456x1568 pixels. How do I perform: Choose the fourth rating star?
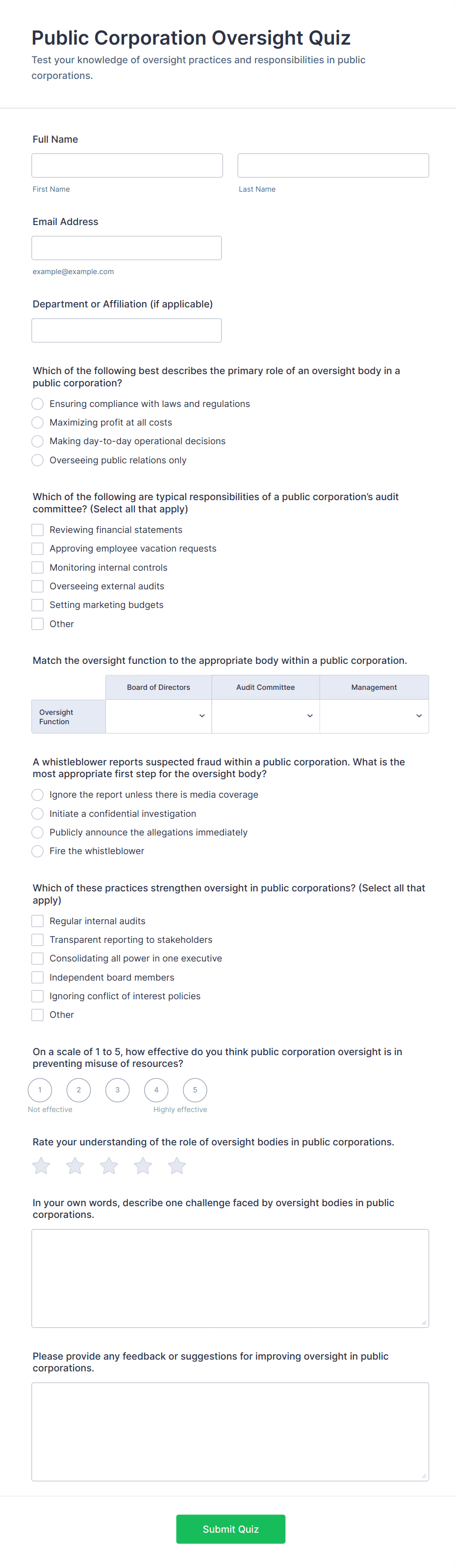(143, 1165)
